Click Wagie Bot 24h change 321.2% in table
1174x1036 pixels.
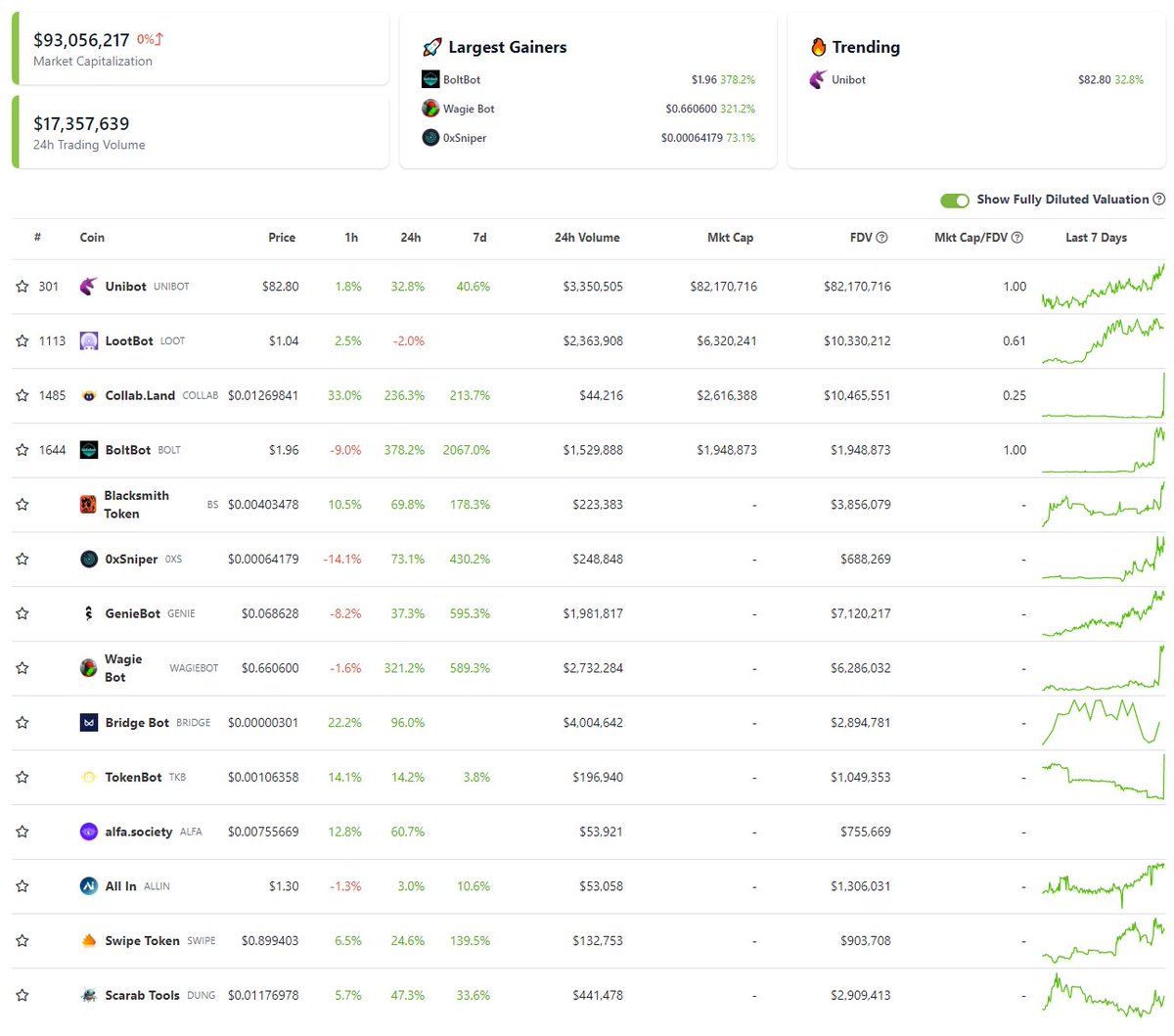(404, 668)
